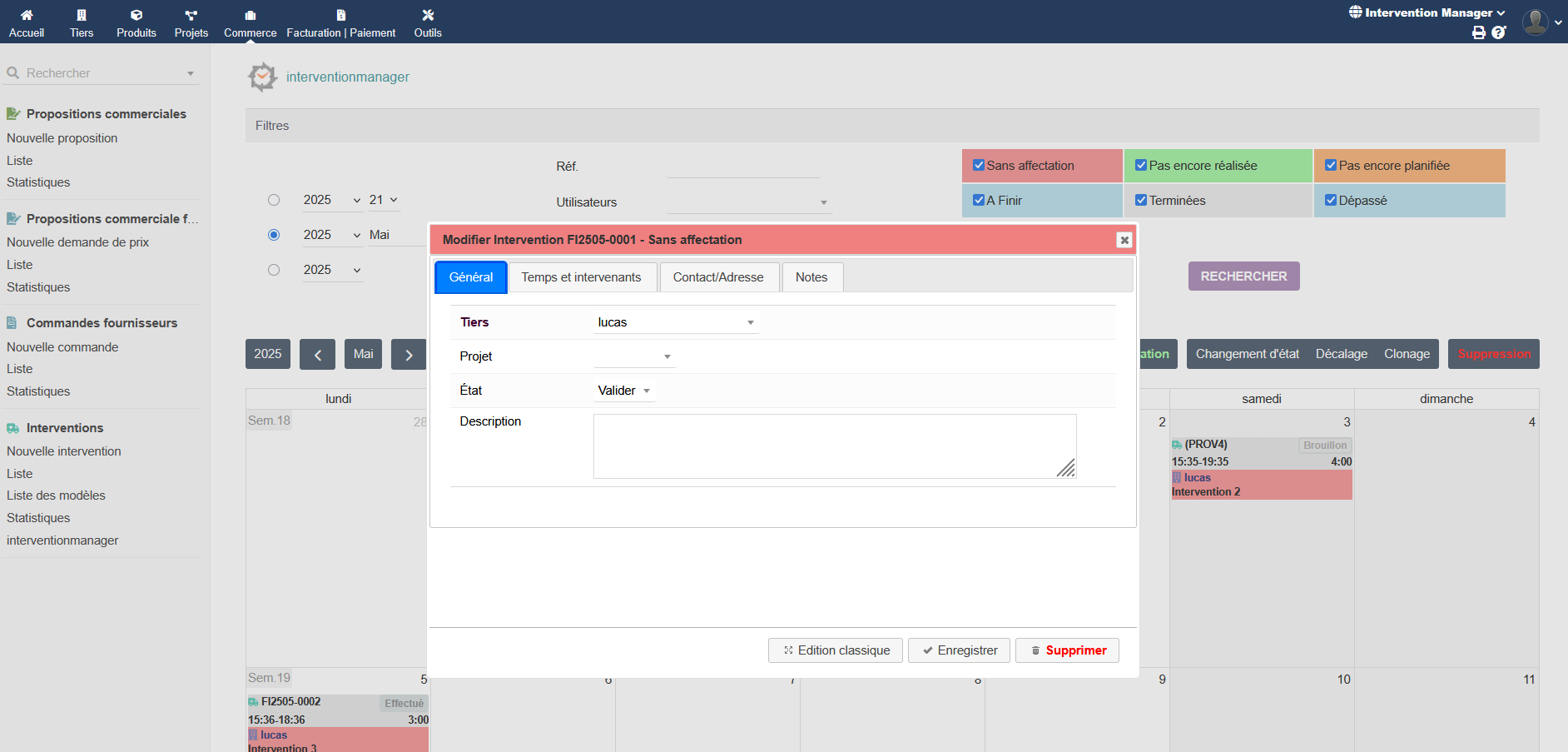
Task: Click the Accueil home icon
Action: pyautogui.click(x=27, y=15)
